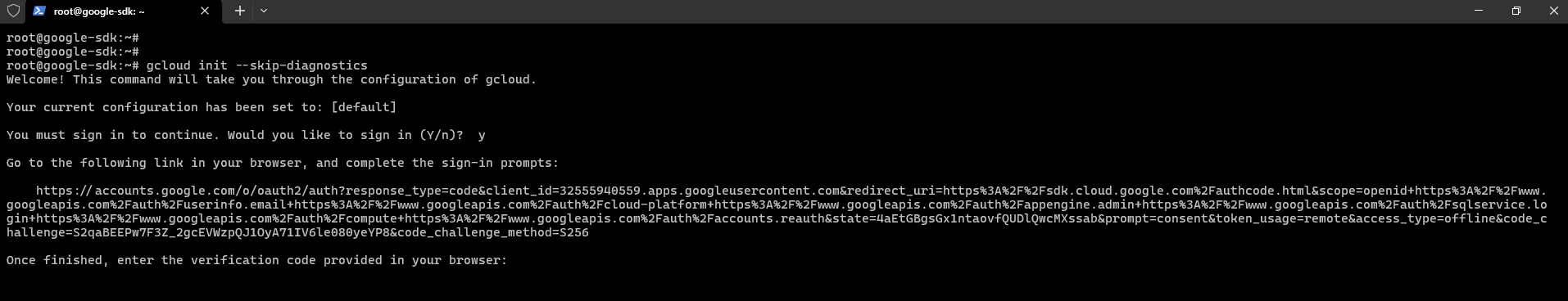Click the accounts.google.com OAuth sign-in URL
Image resolution: width=1568 pixels, height=301 pixels.
pos(777,211)
